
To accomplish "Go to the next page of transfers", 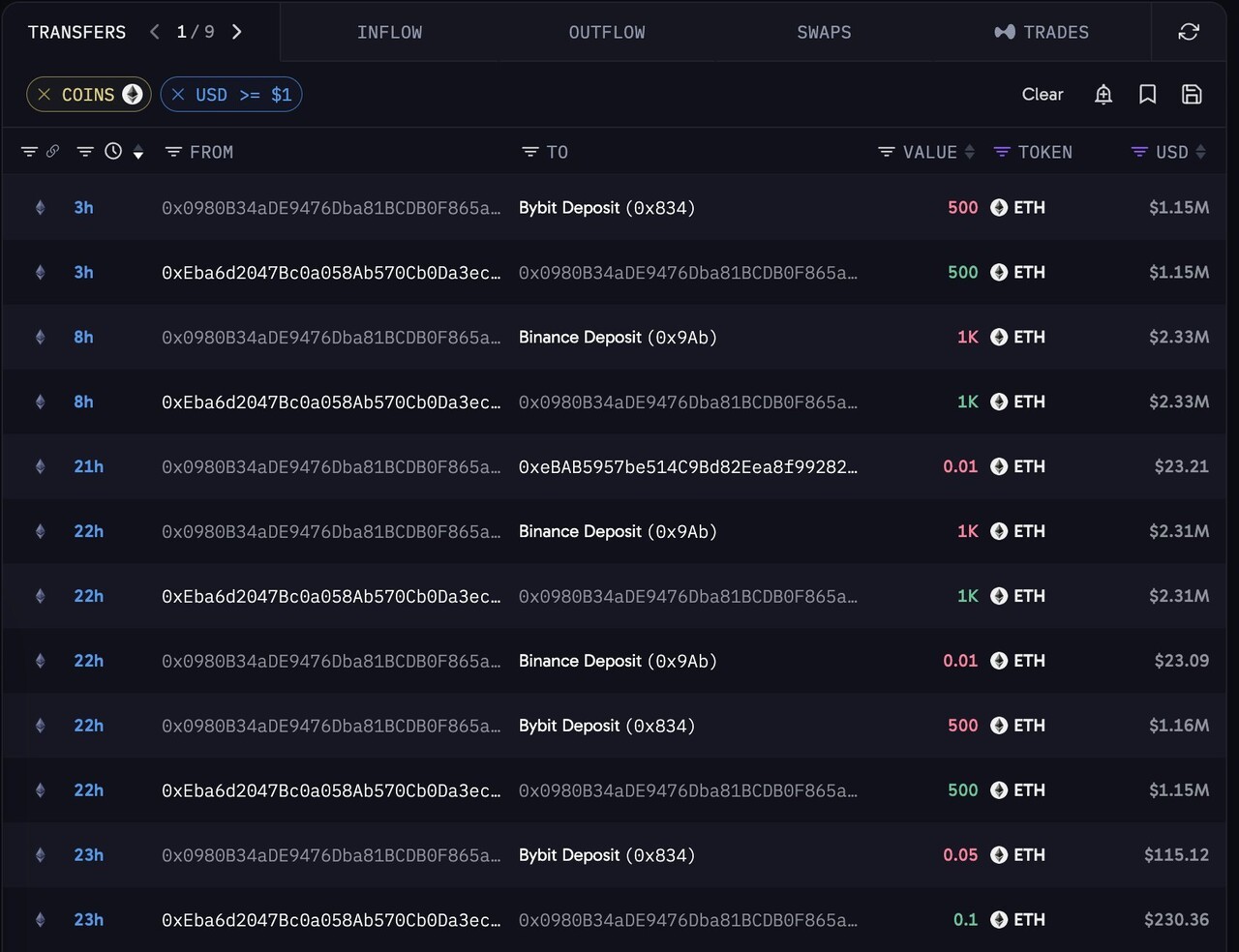I will click(x=237, y=32).
